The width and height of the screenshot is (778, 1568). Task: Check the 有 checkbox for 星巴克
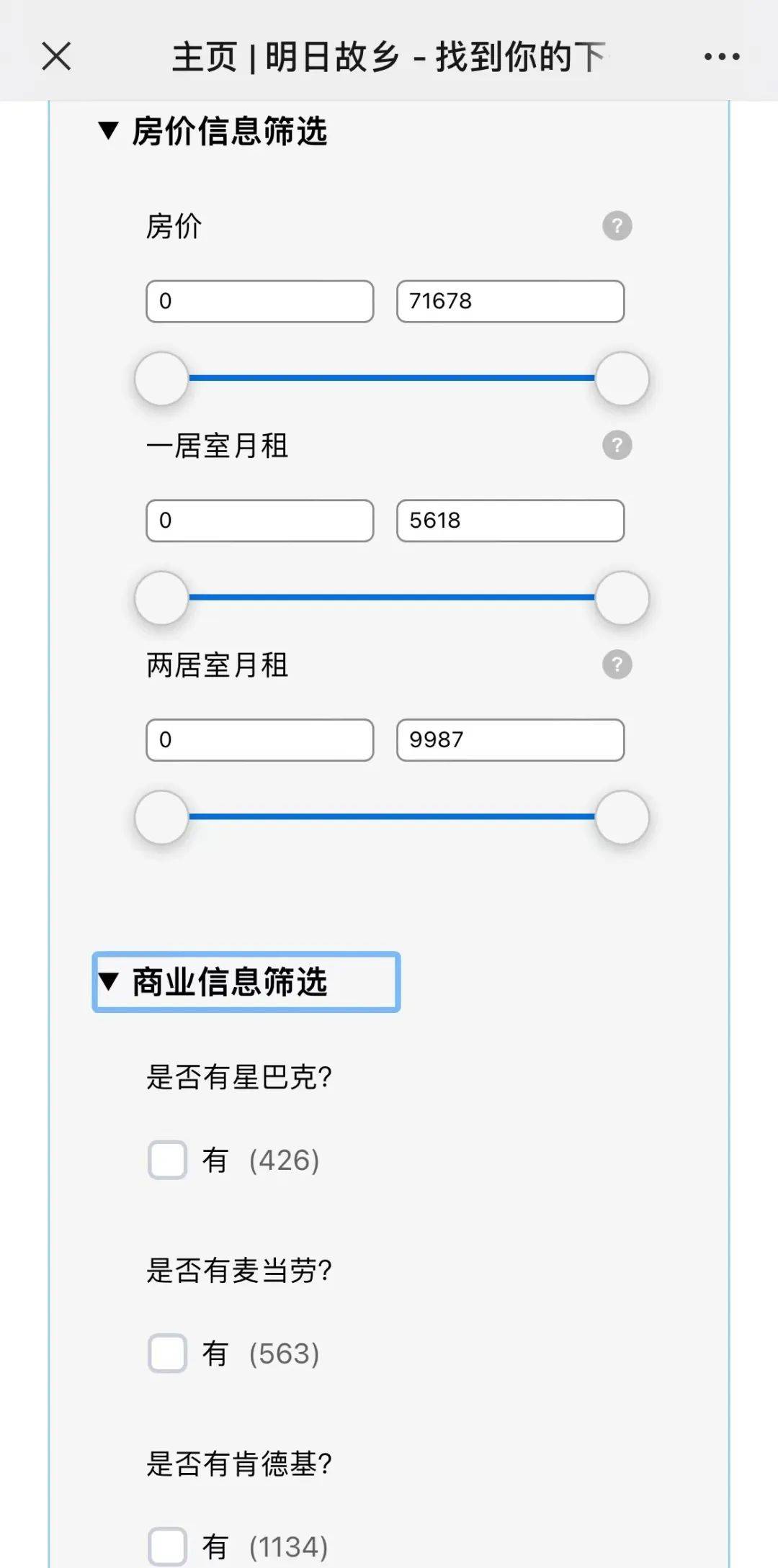coord(167,1159)
